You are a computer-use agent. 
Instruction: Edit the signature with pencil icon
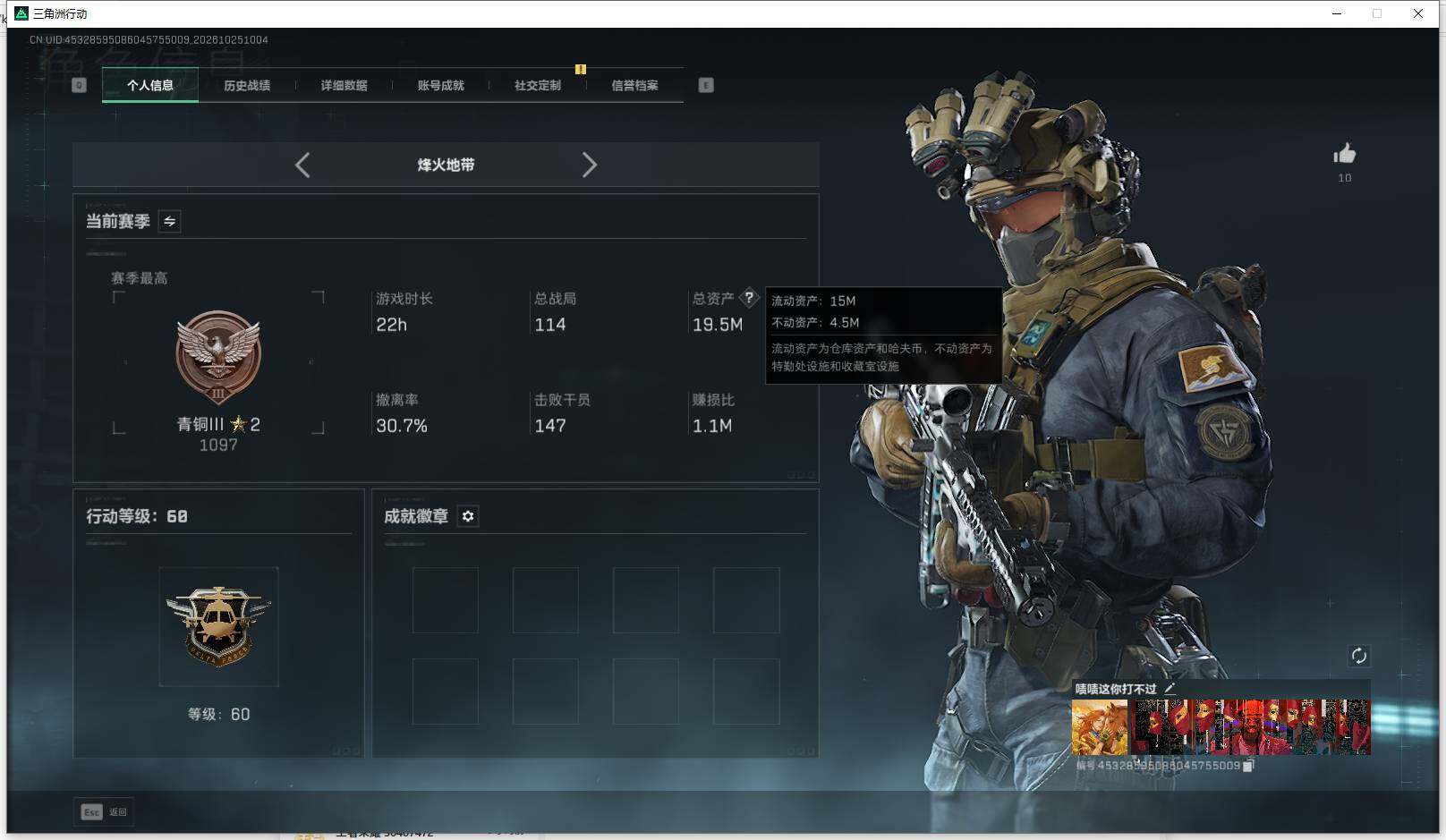pyautogui.click(x=1169, y=689)
